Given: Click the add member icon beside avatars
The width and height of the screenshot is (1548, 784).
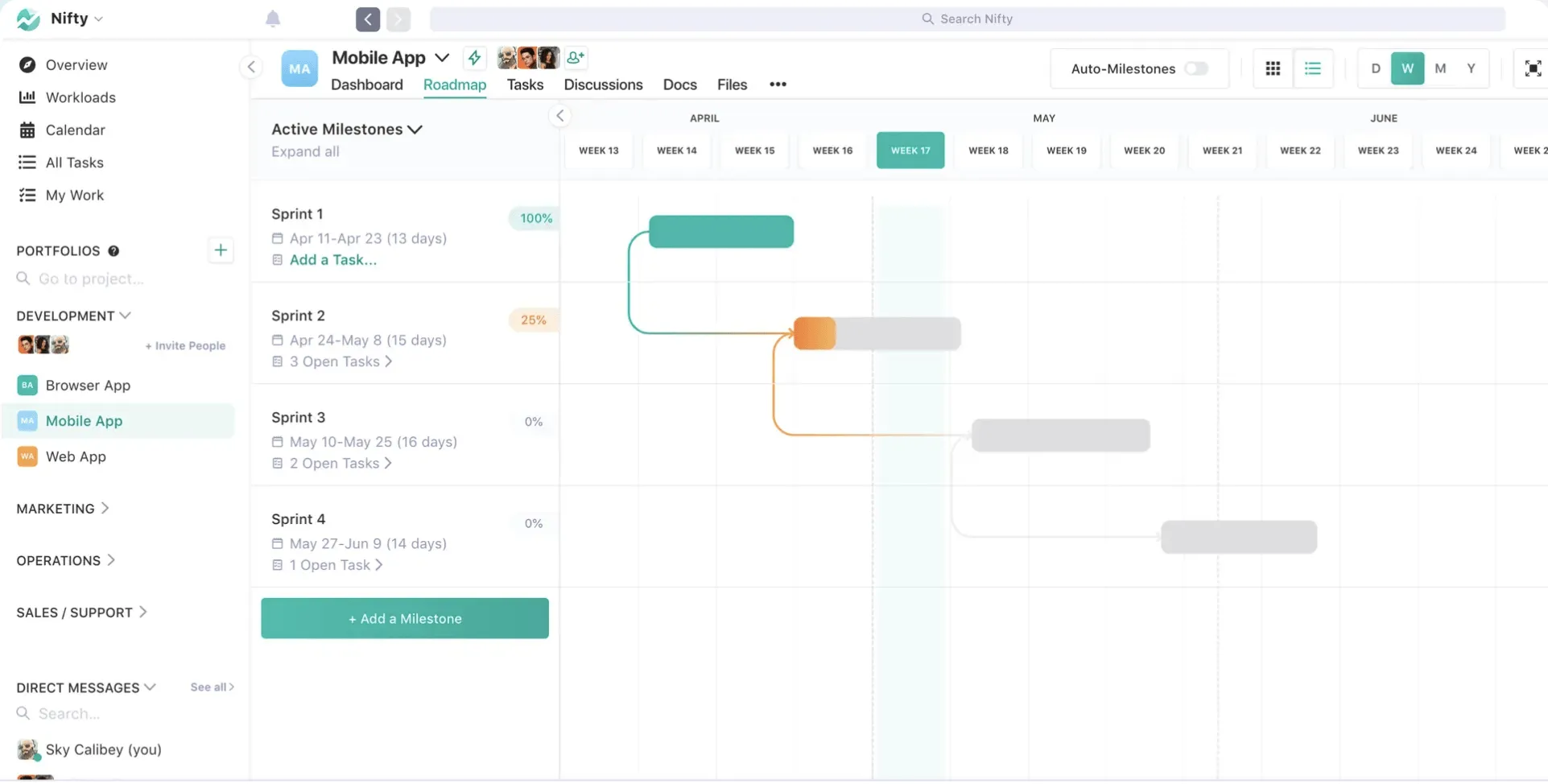Looking at the screenshot, I should [x=576, y=57].
